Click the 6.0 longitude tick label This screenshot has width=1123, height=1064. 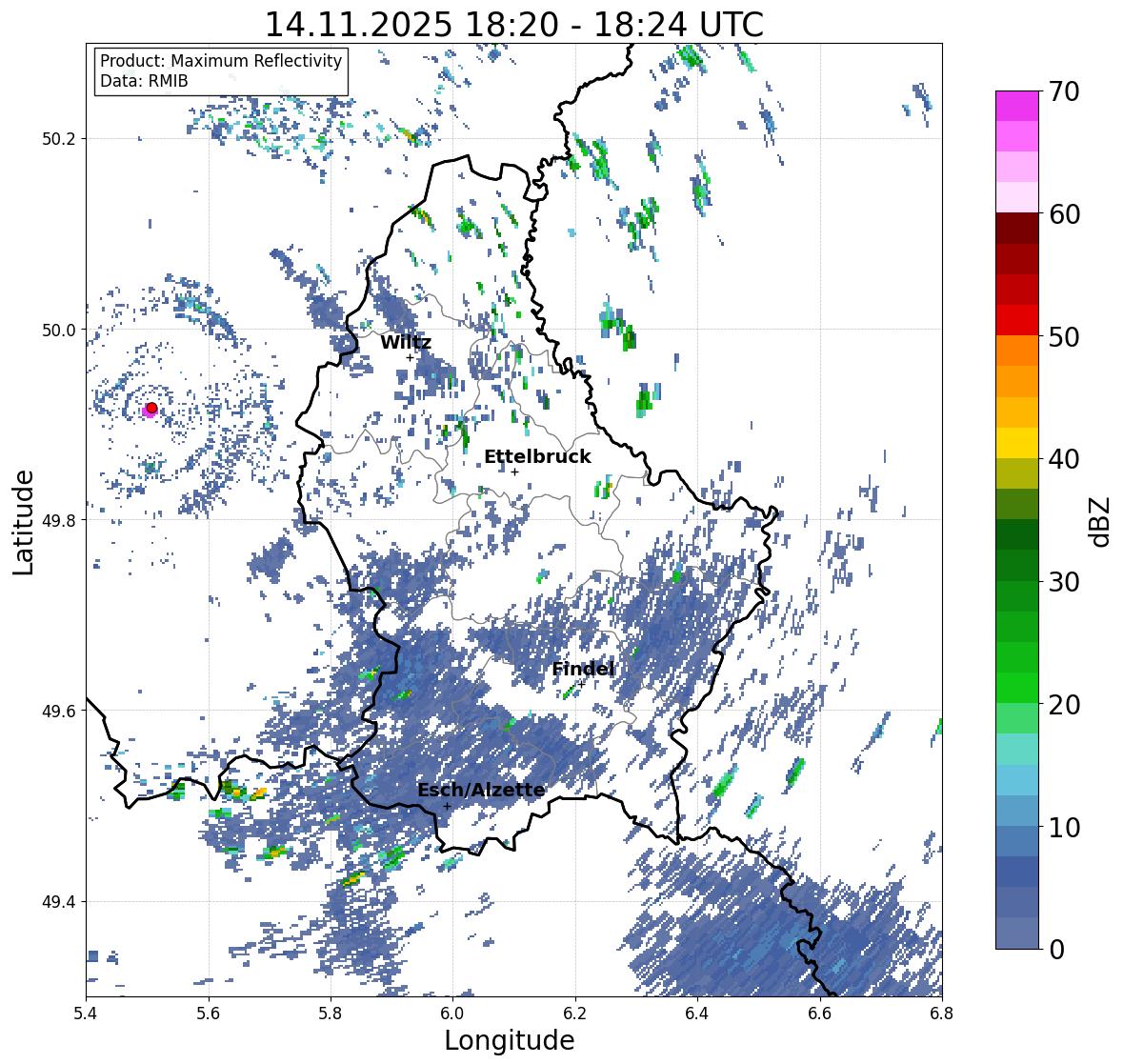[452, 1014]
